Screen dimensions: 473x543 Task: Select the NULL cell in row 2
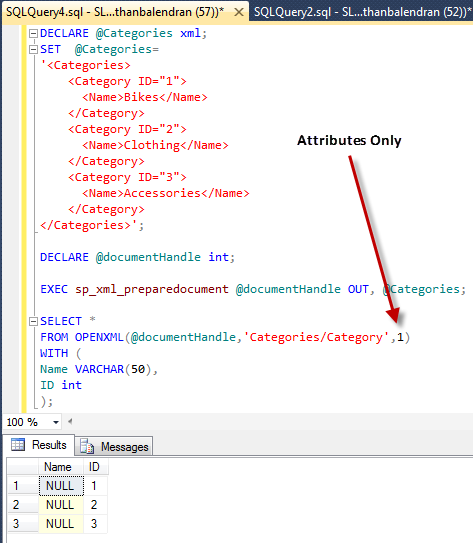61,505
